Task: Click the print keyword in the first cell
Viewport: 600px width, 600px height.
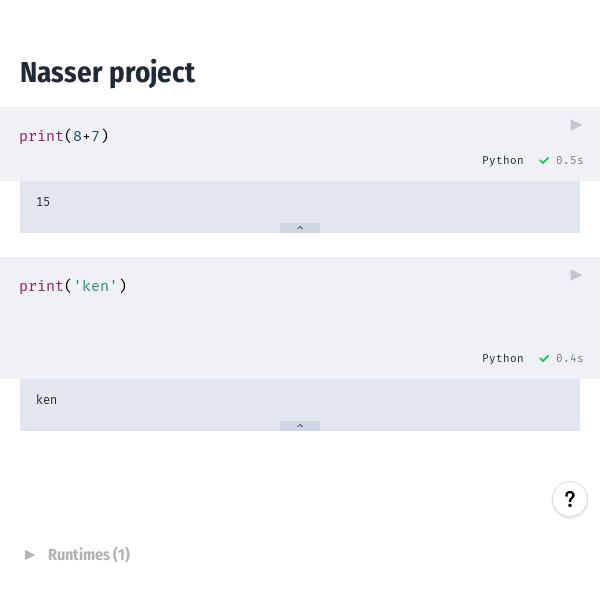Action: tap(41, 136)
